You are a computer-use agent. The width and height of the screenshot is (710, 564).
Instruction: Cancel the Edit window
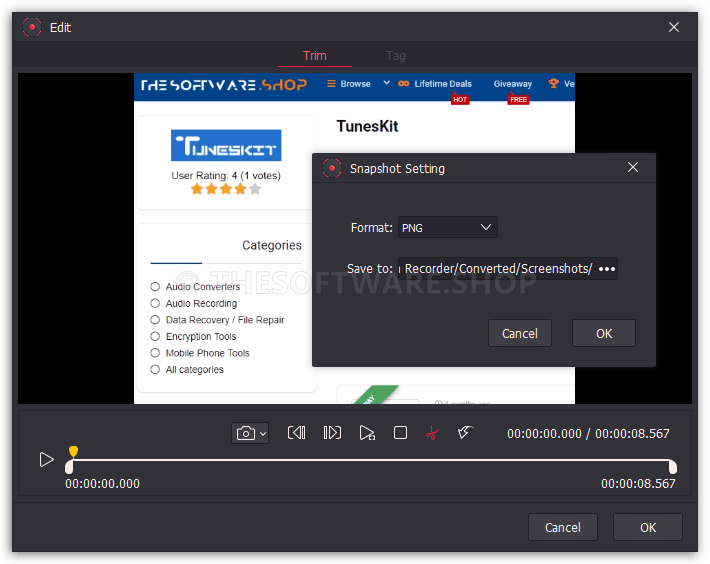click(x=563, y=527)
